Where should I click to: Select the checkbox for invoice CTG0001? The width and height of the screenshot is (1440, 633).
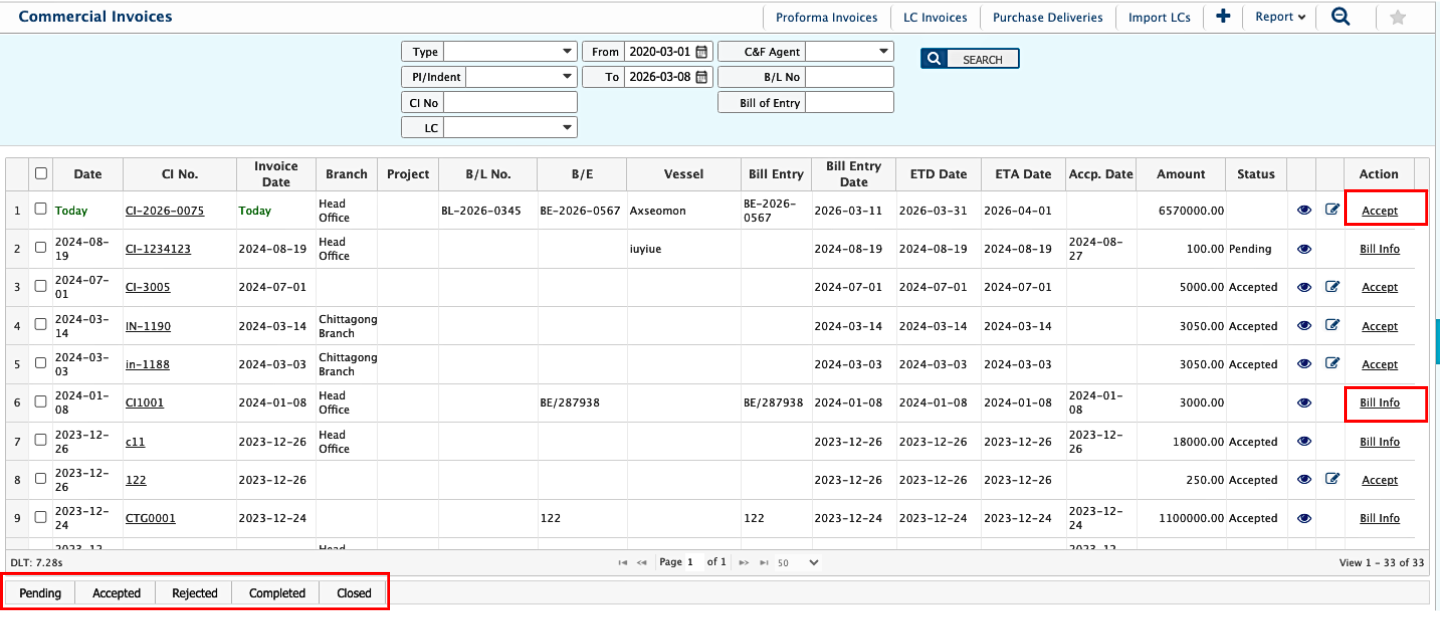(x=41, y=518)
